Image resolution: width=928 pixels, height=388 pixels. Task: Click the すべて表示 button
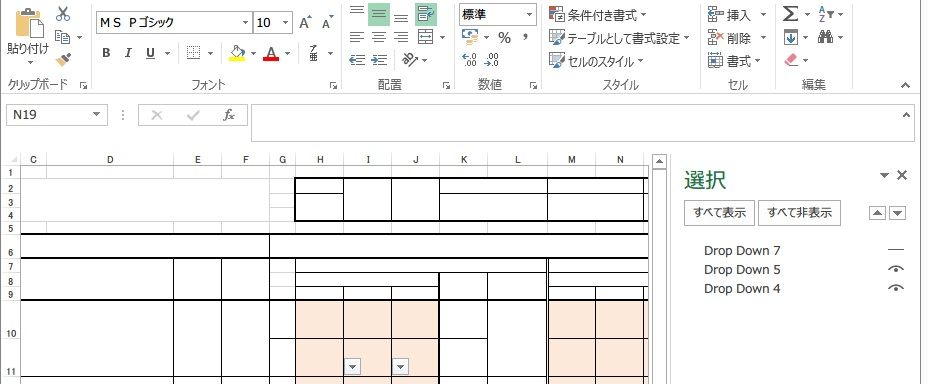click(x=719, y=213)
